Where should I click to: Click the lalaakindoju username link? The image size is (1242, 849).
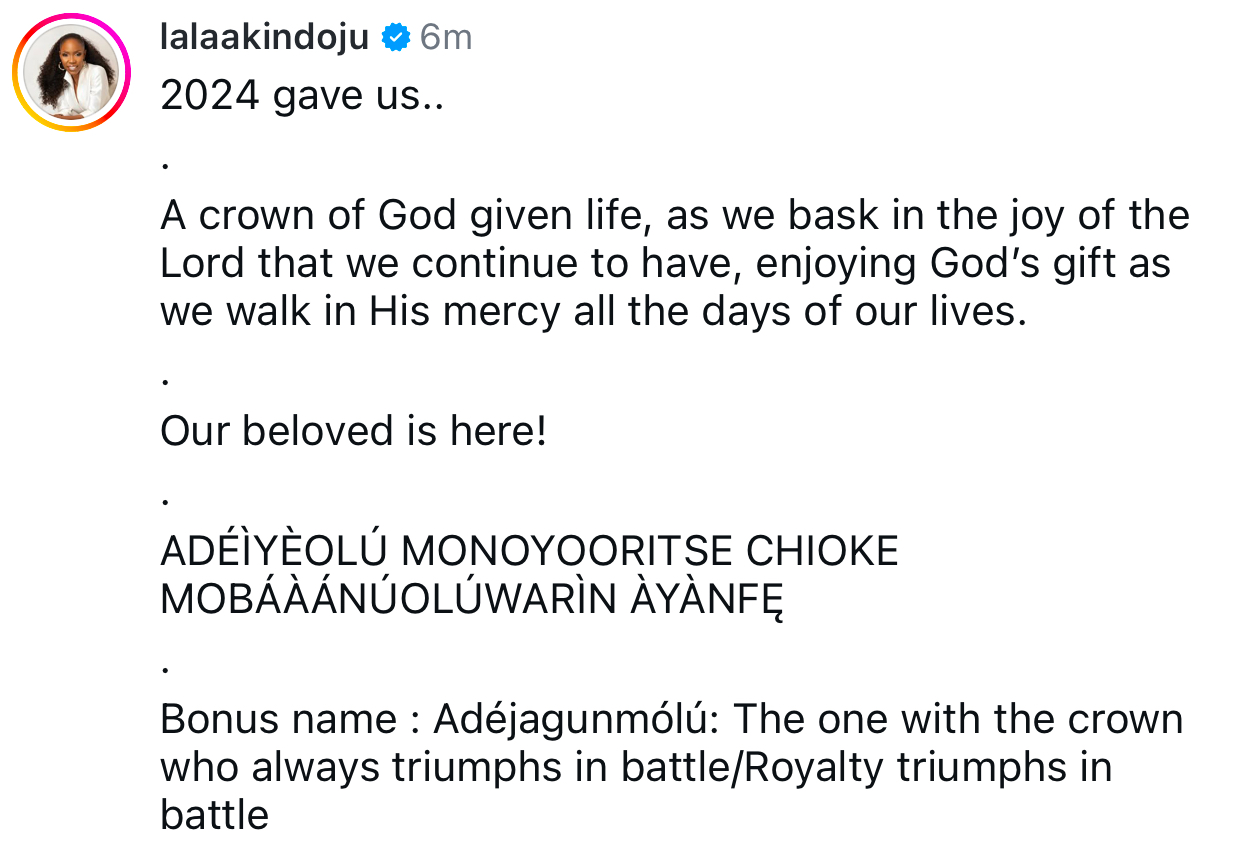(x=264, y=38)
